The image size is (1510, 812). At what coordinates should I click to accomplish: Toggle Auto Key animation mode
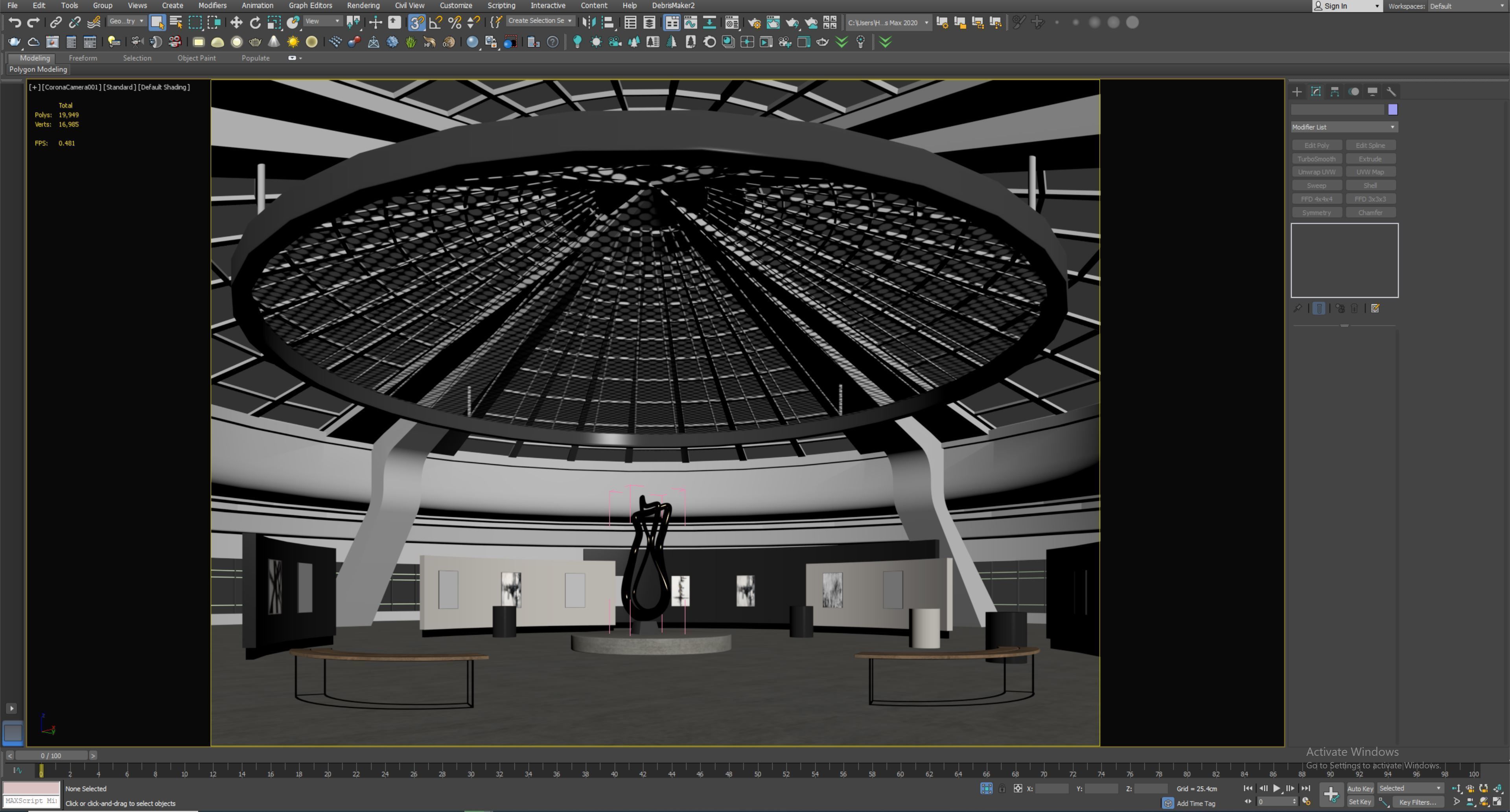pyautogui.click(x=1360, y=788)
